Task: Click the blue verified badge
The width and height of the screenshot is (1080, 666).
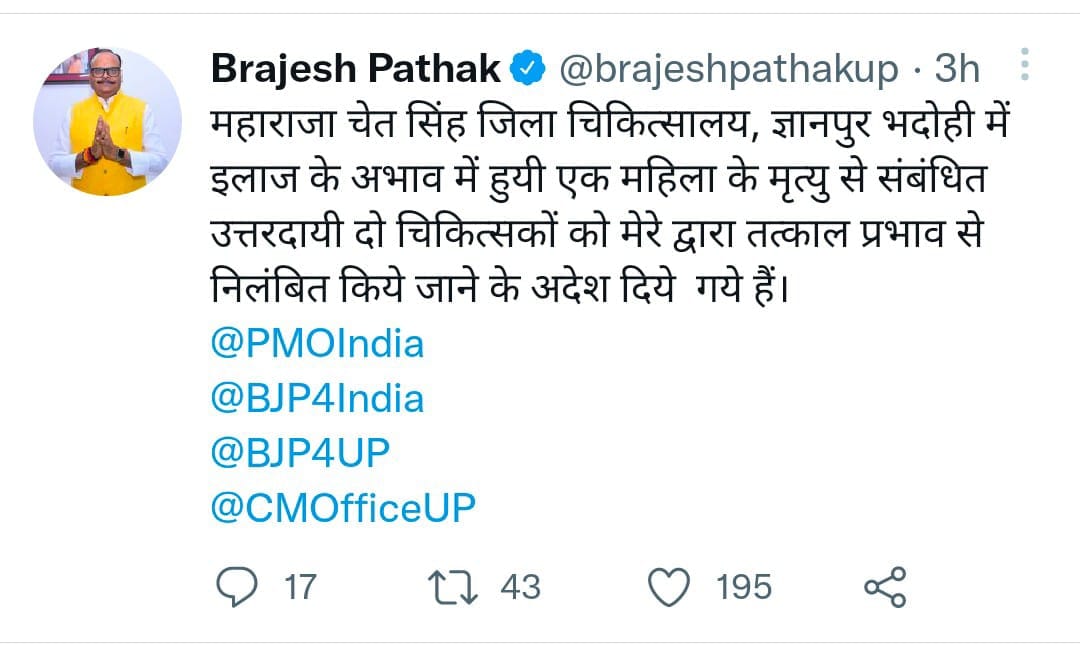Action: (527, 68)
